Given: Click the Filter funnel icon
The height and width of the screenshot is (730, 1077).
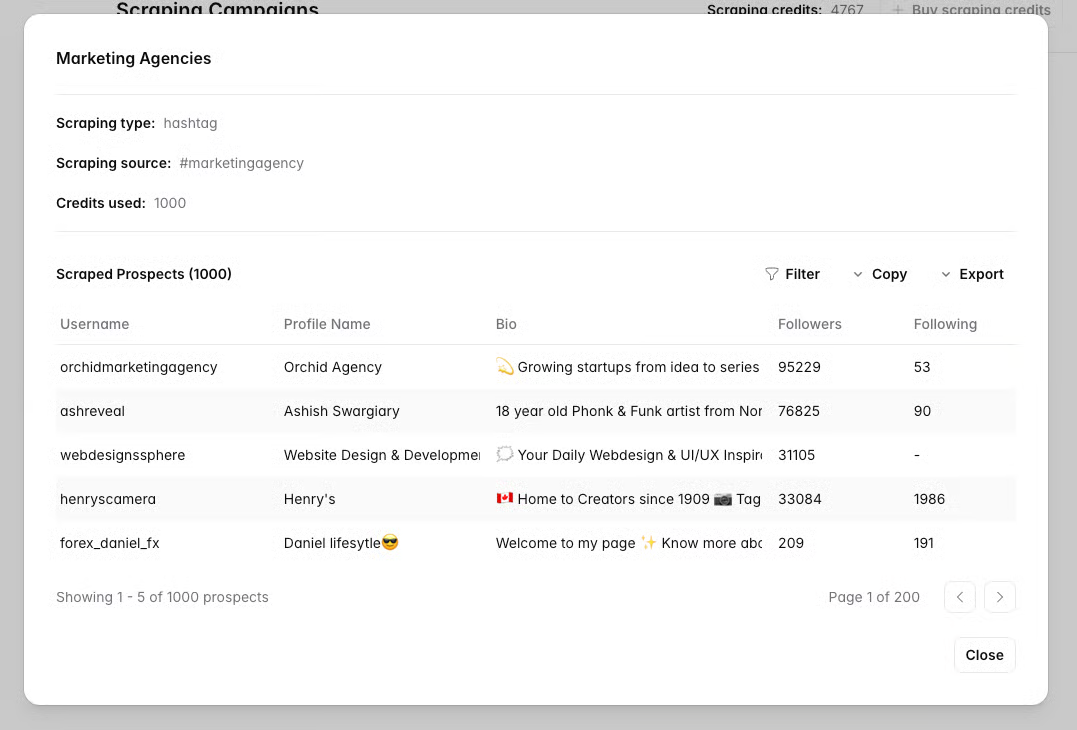Looking at the screenshot, I should click(x=771, y=274).
